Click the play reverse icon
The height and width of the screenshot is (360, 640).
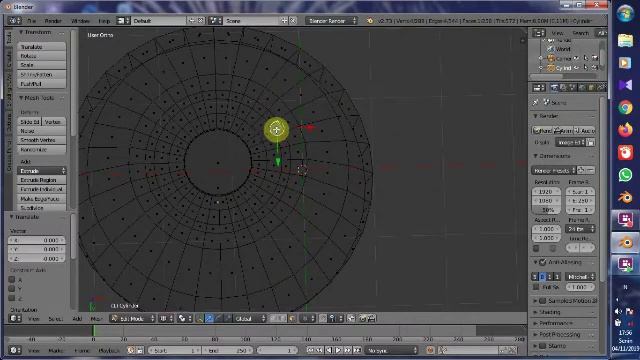pyautogui.click(x=329, y=350)
